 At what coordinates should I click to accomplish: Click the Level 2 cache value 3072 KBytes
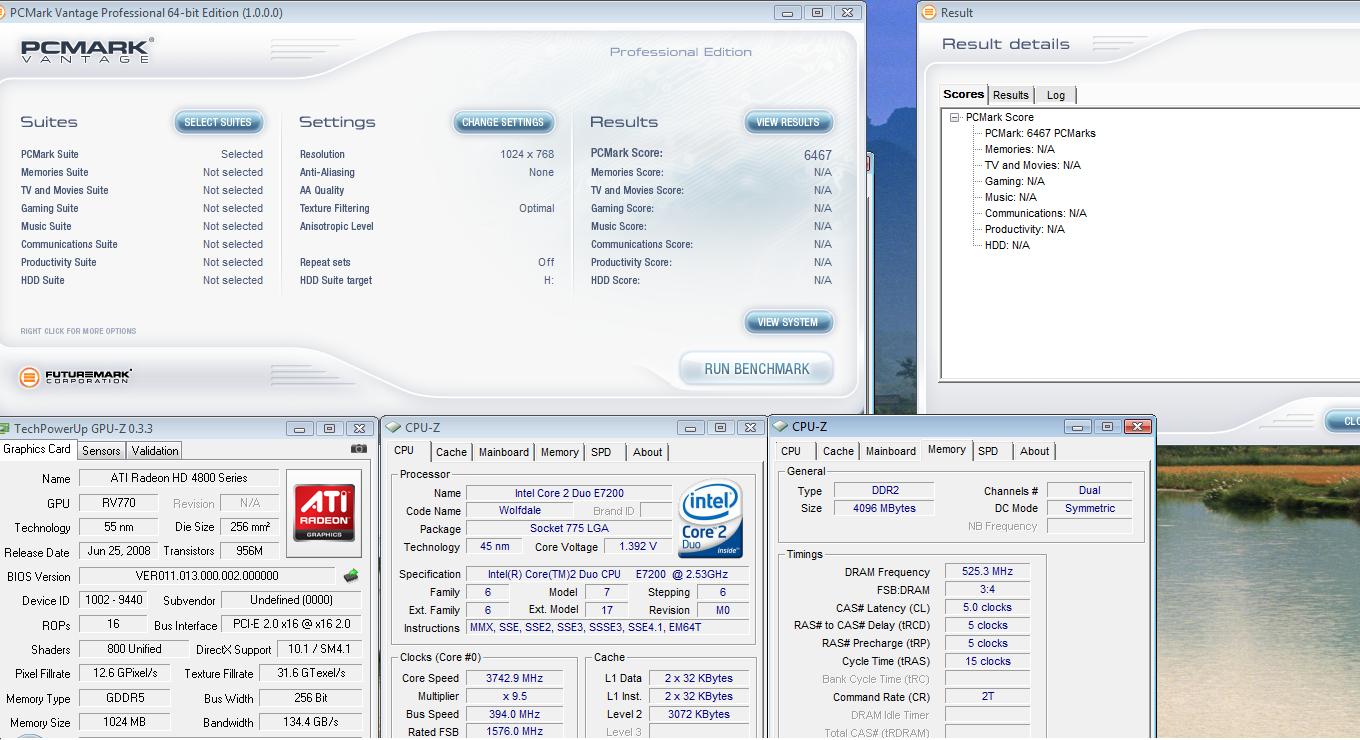pos(698,714)
